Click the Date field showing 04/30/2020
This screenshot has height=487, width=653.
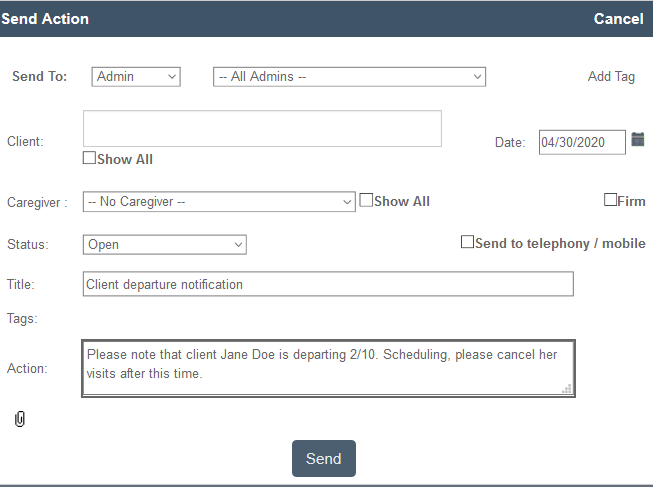pyautogui.click(x=582, y=142)
